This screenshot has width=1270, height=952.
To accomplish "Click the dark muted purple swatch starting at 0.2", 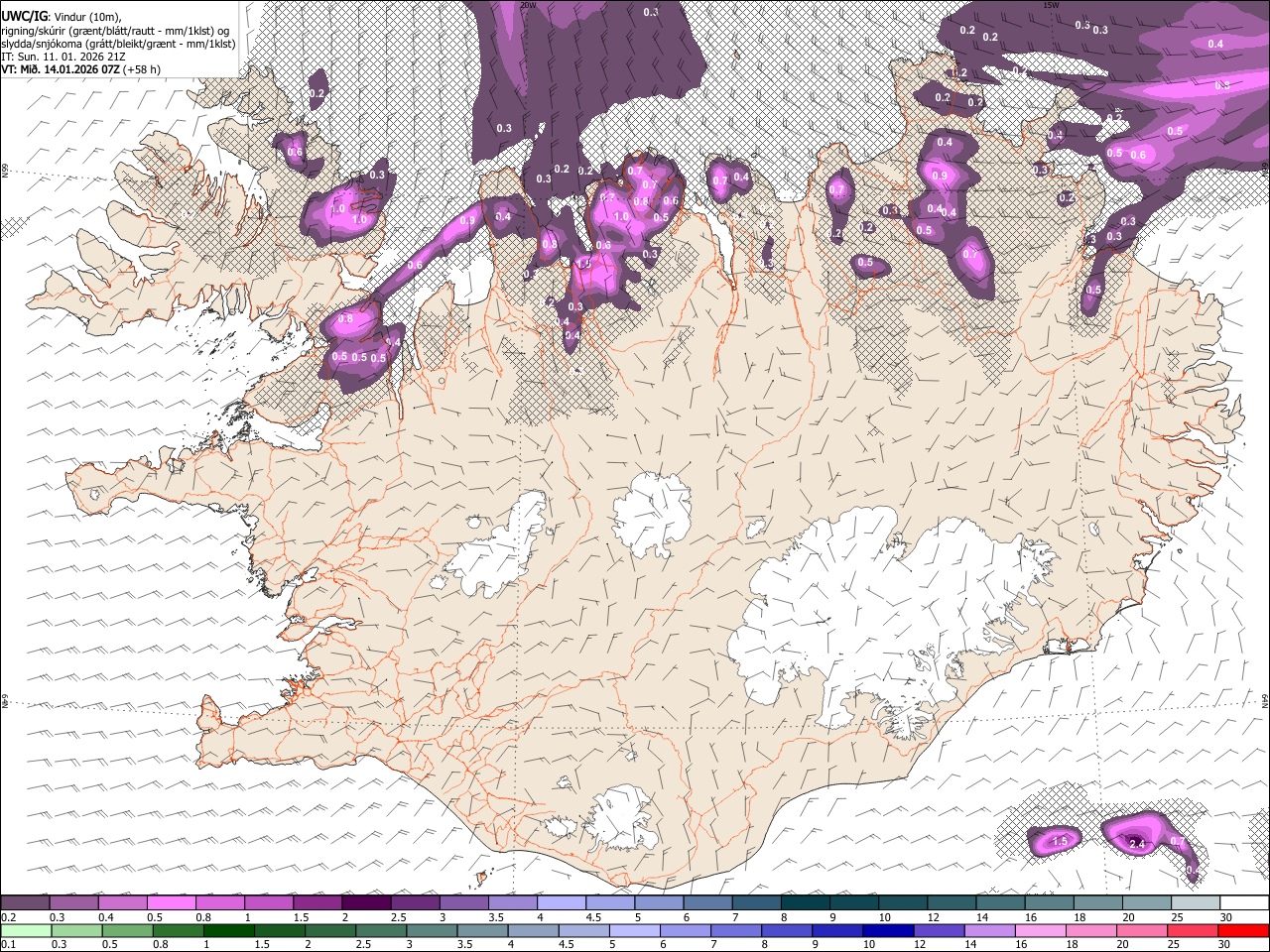I will coord(25,903).
